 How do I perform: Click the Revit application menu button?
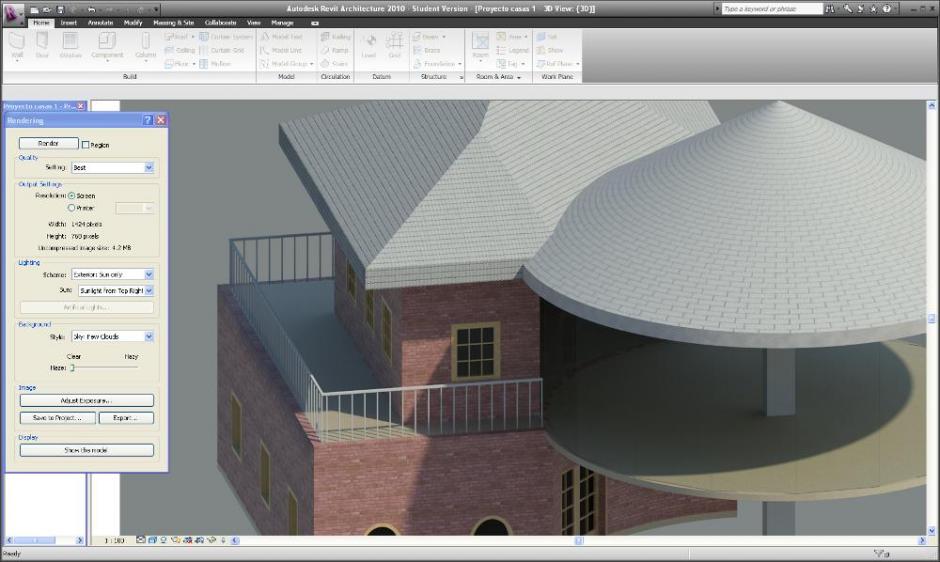tap(14, 12)
